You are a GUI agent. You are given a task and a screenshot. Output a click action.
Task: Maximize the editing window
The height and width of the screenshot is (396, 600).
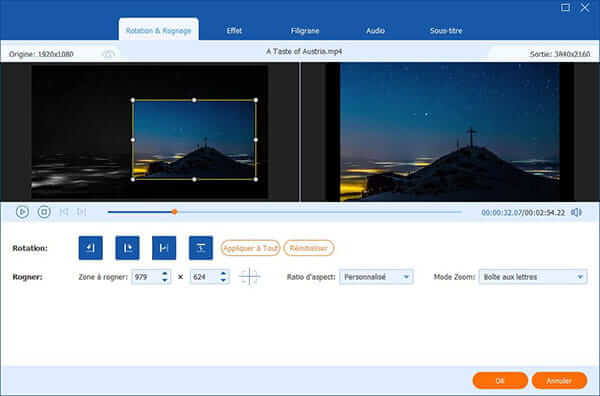coord(565,7)
